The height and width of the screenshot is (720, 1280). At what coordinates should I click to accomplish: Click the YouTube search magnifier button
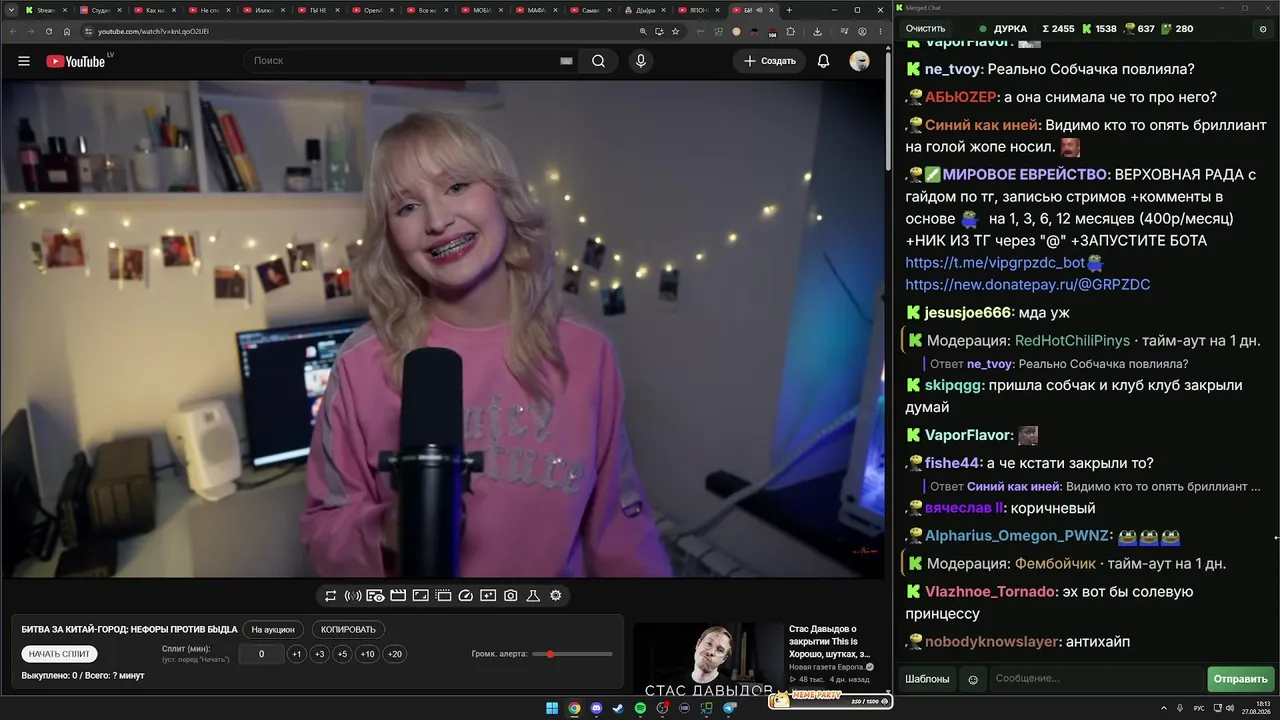click(598, 61)
